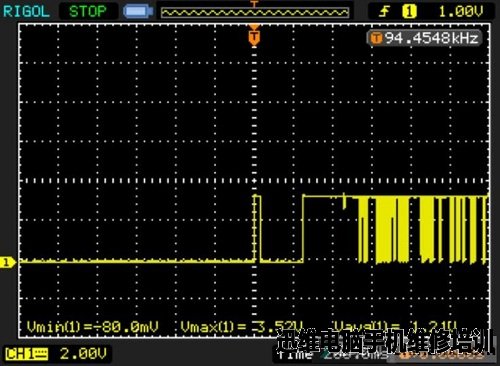Click the 94.4548kHz frequency counter readout

click(425, 38)
